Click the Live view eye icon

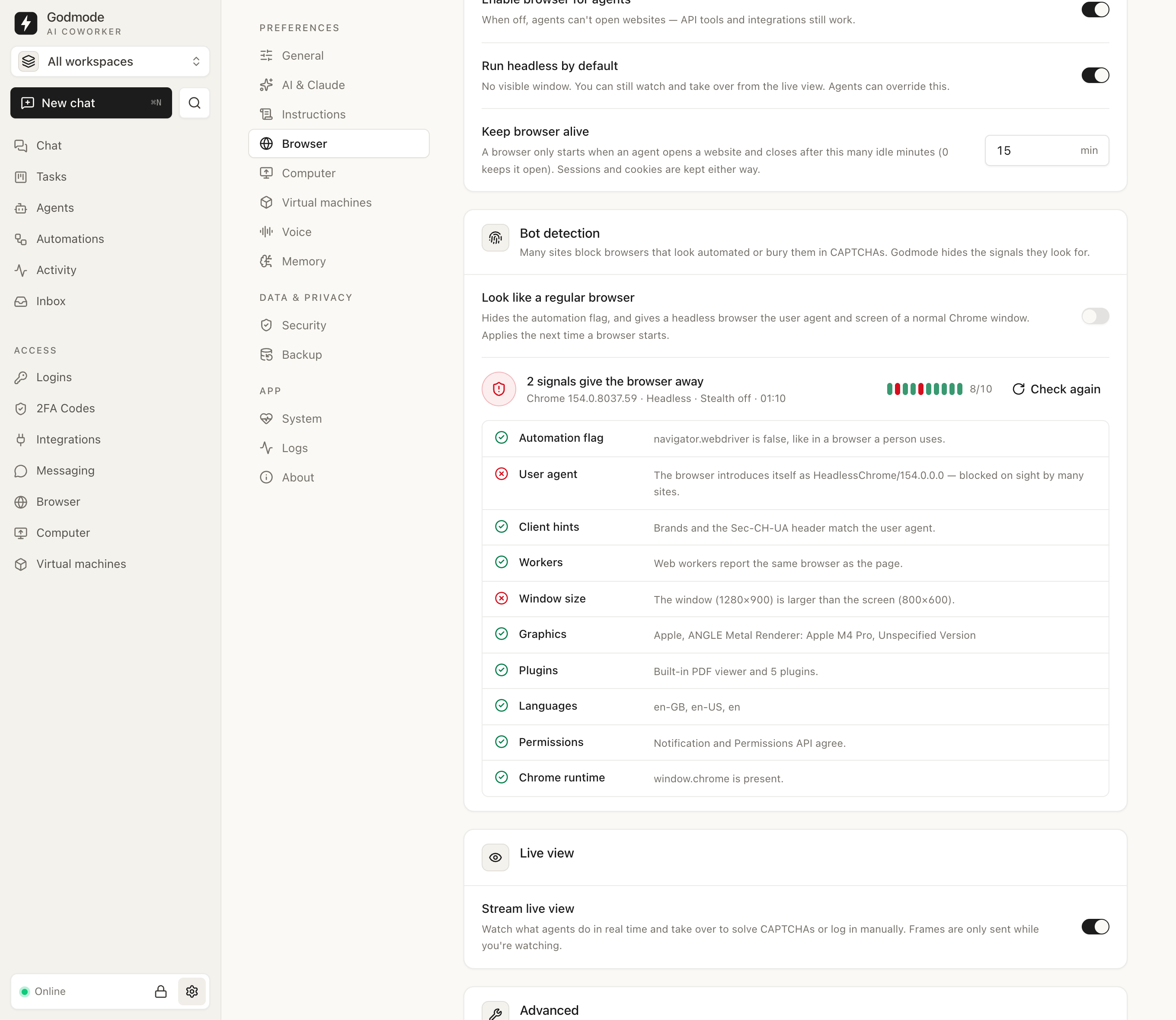tap(495, 858)
